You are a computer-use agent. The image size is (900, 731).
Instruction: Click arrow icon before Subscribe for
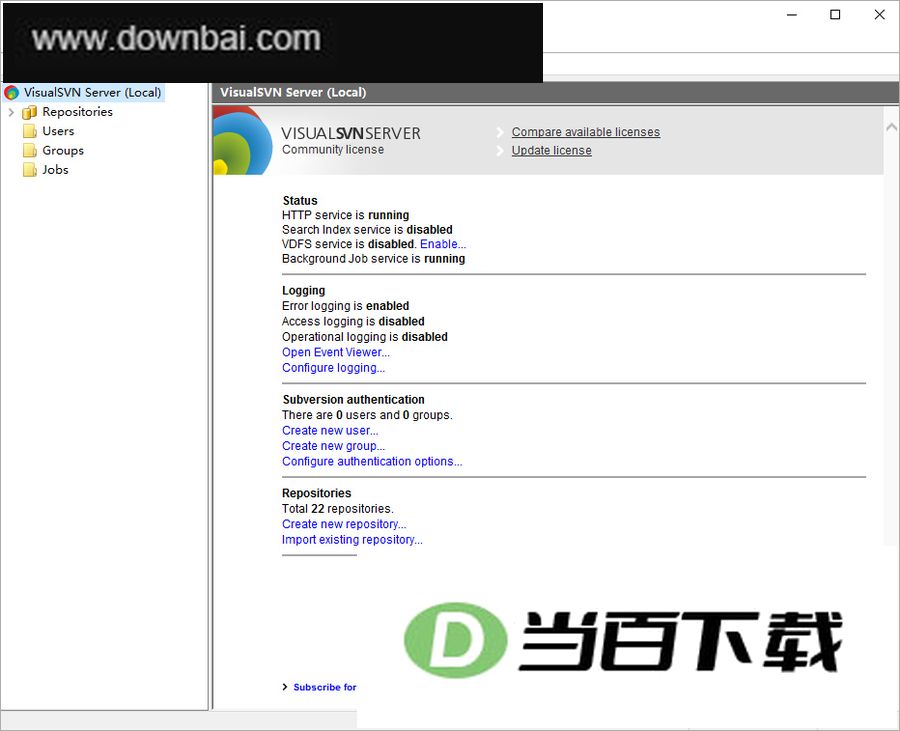[285, 687]
